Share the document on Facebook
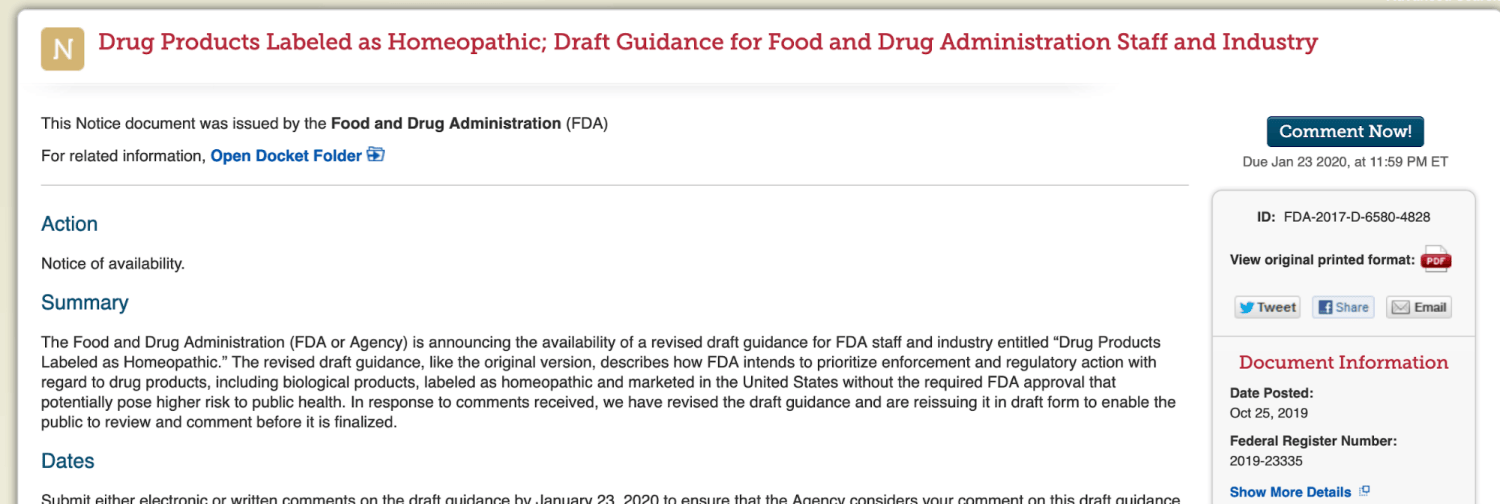This screenshot has width=1500, height=504. tap(1343, 307)
